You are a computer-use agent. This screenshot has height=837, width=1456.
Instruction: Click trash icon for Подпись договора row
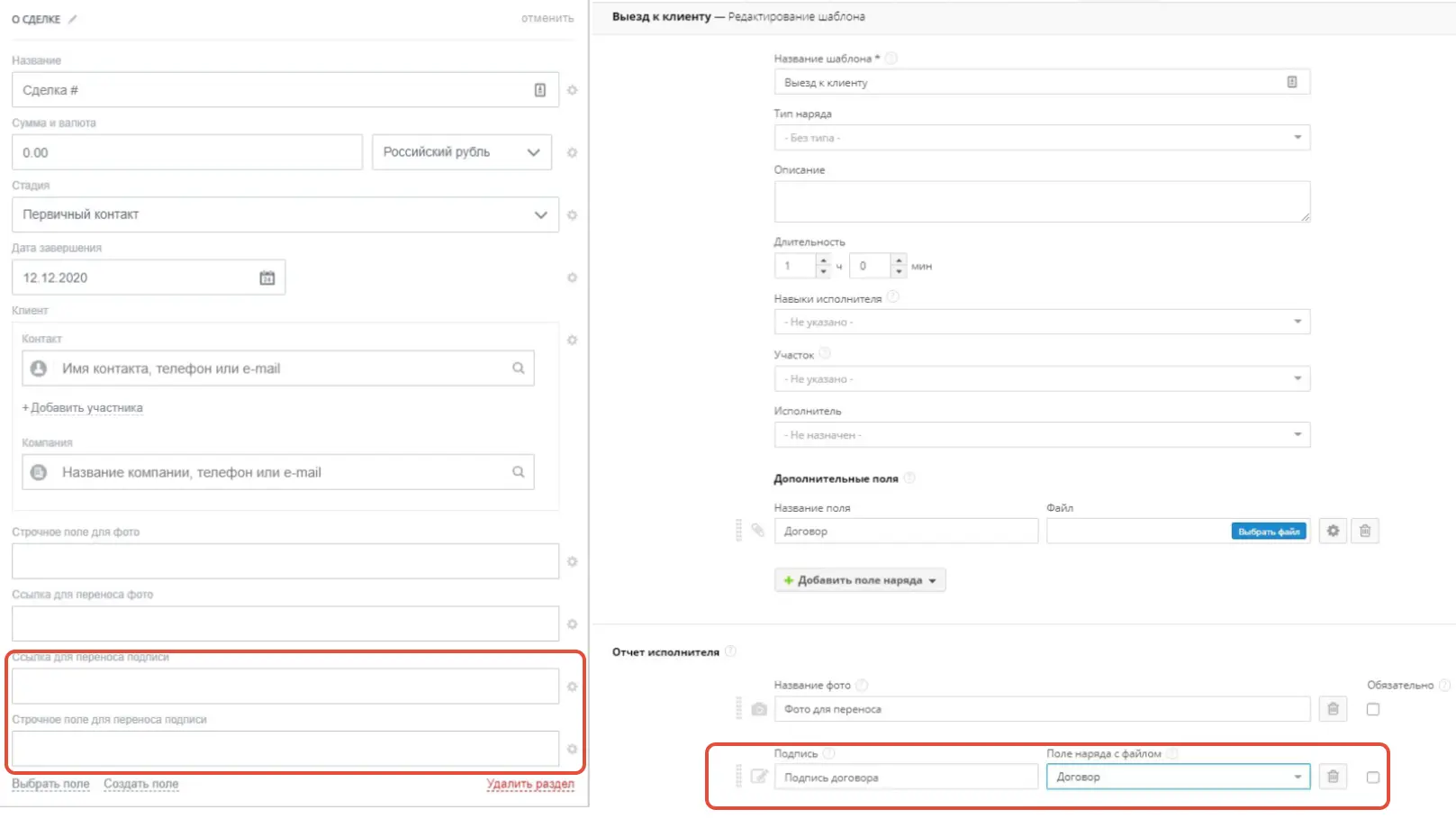(1333, 777)
